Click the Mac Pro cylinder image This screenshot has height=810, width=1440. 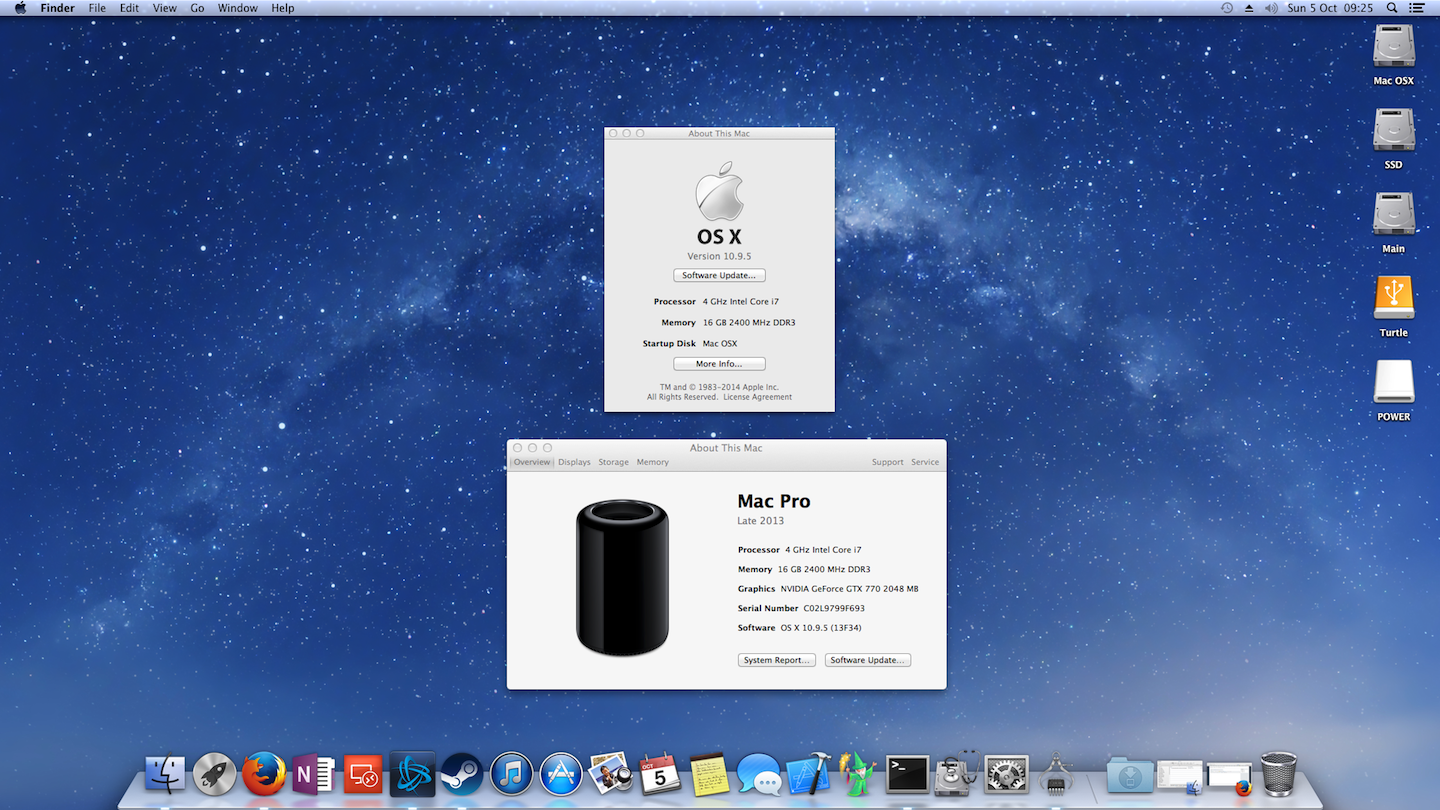622,578
